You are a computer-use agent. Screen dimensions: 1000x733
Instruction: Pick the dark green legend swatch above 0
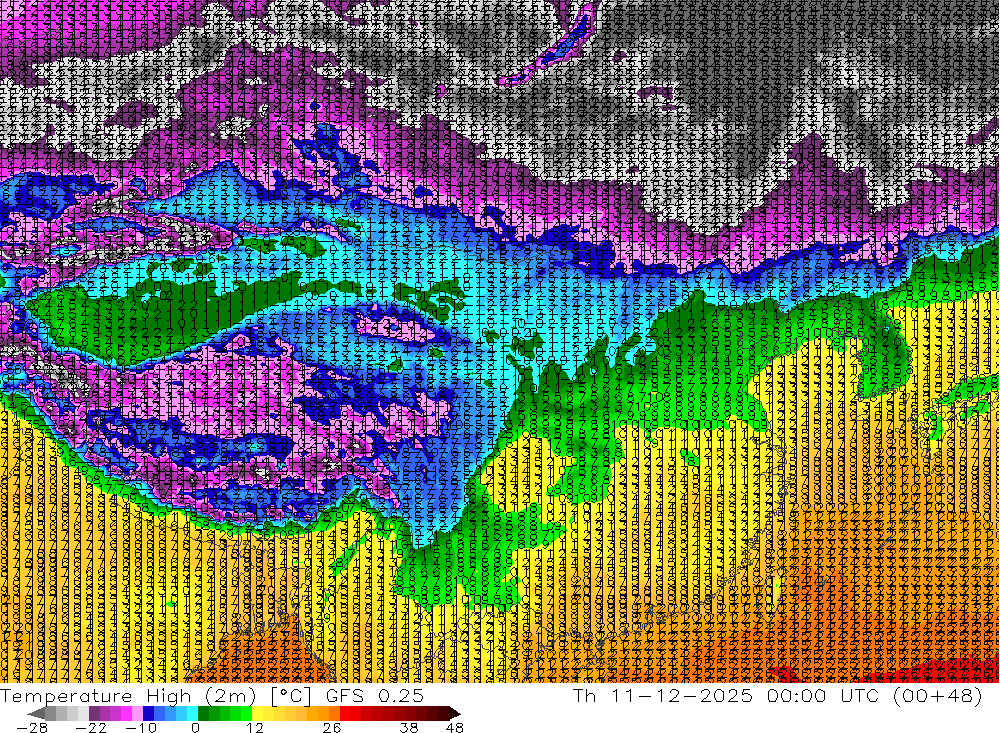point(203,714)
